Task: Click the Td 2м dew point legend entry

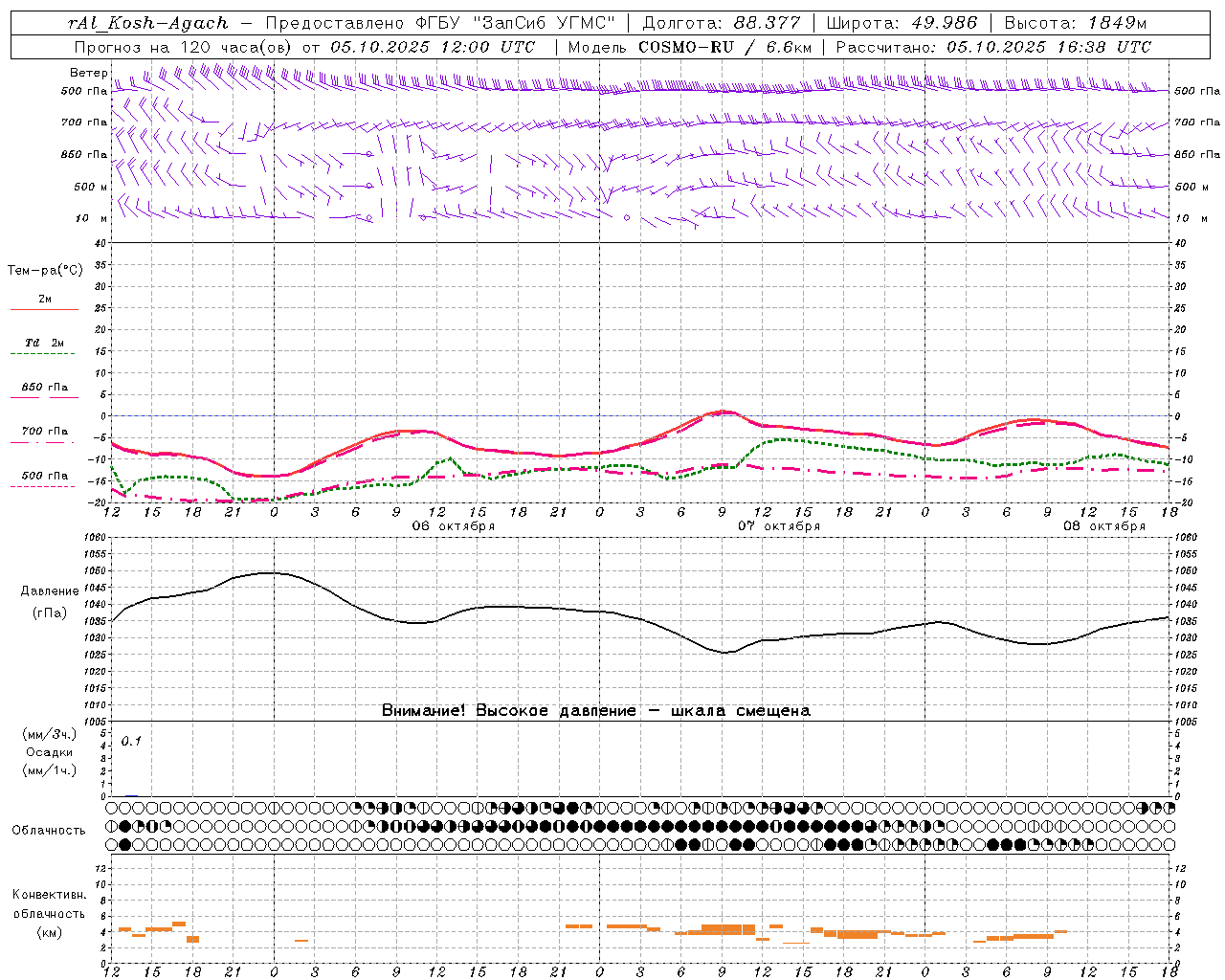Action: [x=45, y=343]
